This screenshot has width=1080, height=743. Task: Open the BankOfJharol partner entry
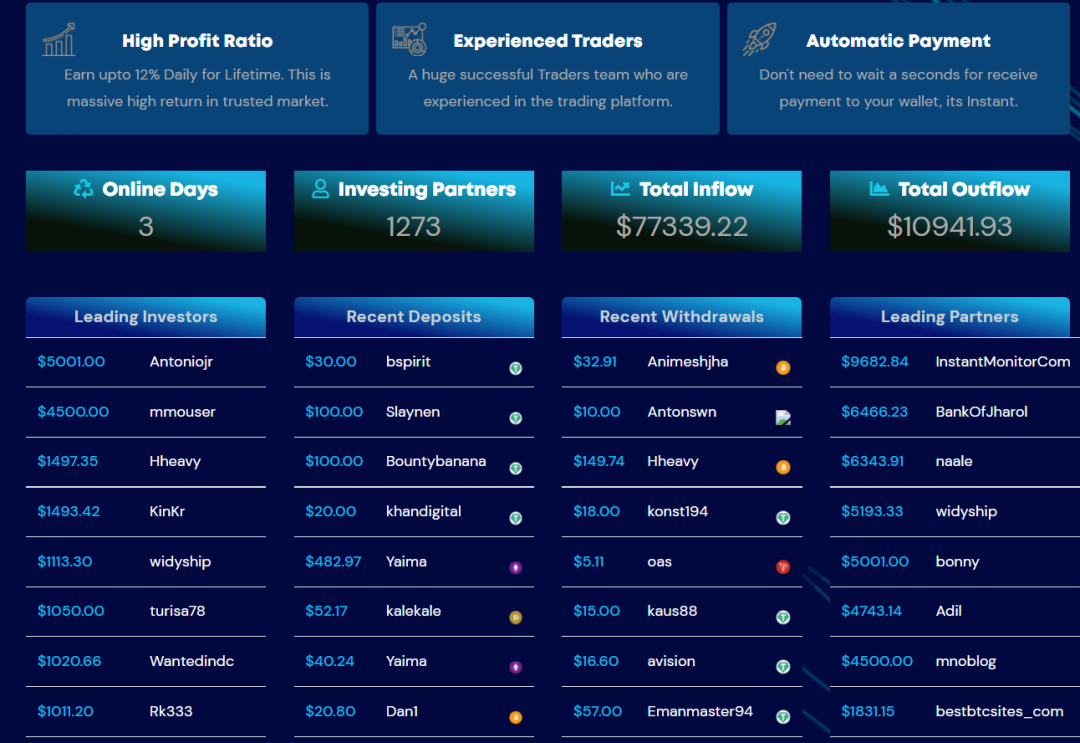click(981, 412)
